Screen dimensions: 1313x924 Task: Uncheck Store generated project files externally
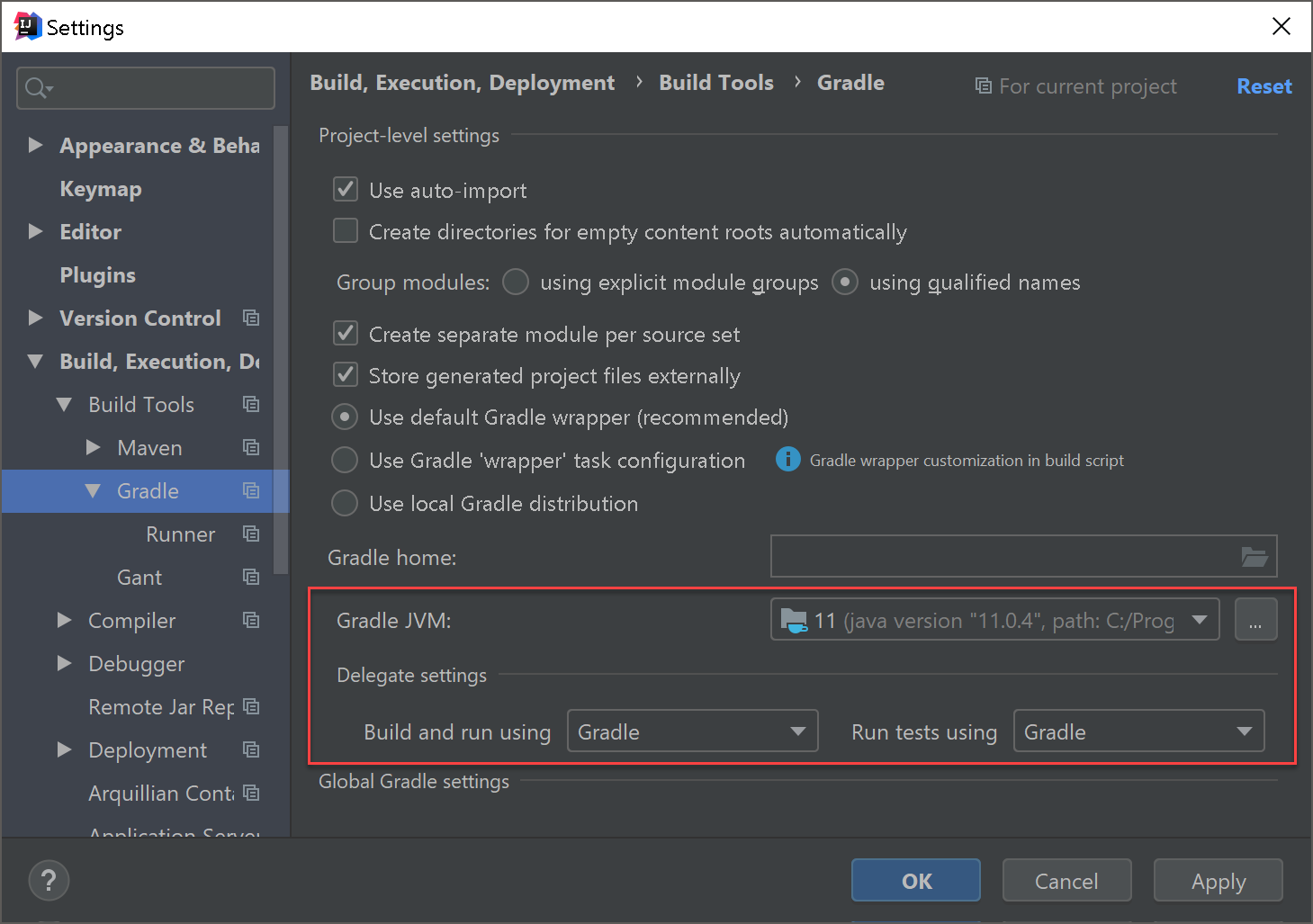pos(346,374)
